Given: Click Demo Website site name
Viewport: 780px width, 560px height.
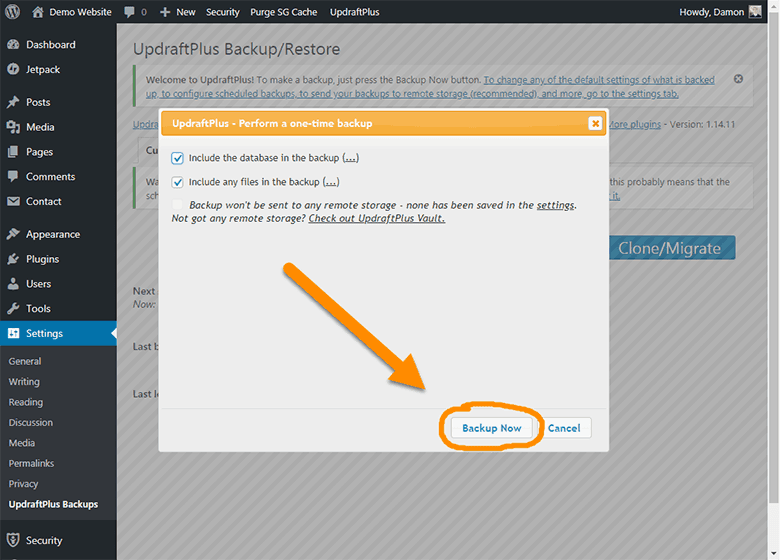Looking at the screenshot, I should [x=80, y=12].
